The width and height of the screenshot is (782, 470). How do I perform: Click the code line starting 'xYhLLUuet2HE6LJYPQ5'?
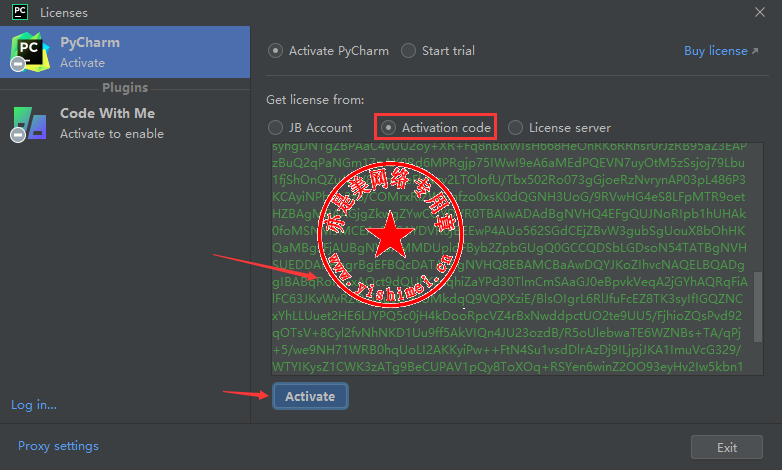507,316
